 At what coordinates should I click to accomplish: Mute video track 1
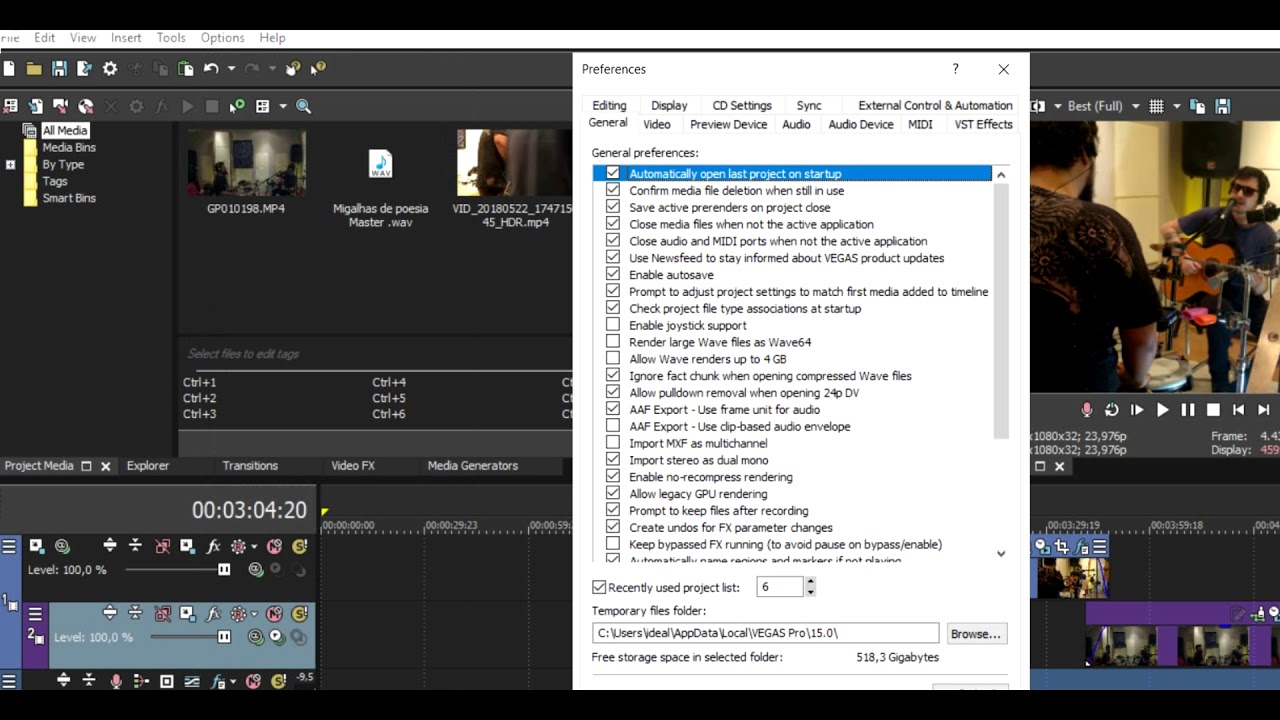pos(274,546)
